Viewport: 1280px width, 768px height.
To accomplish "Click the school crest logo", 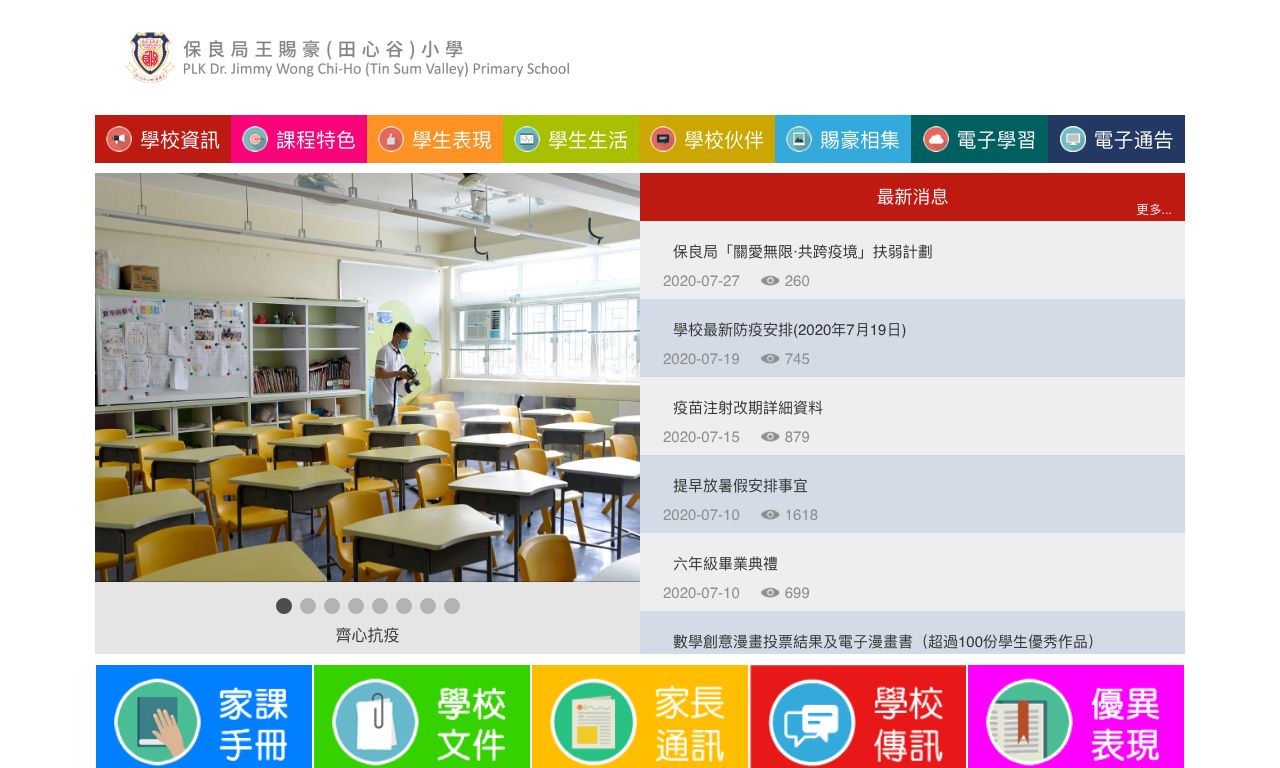I will click(x=149, y=56).
